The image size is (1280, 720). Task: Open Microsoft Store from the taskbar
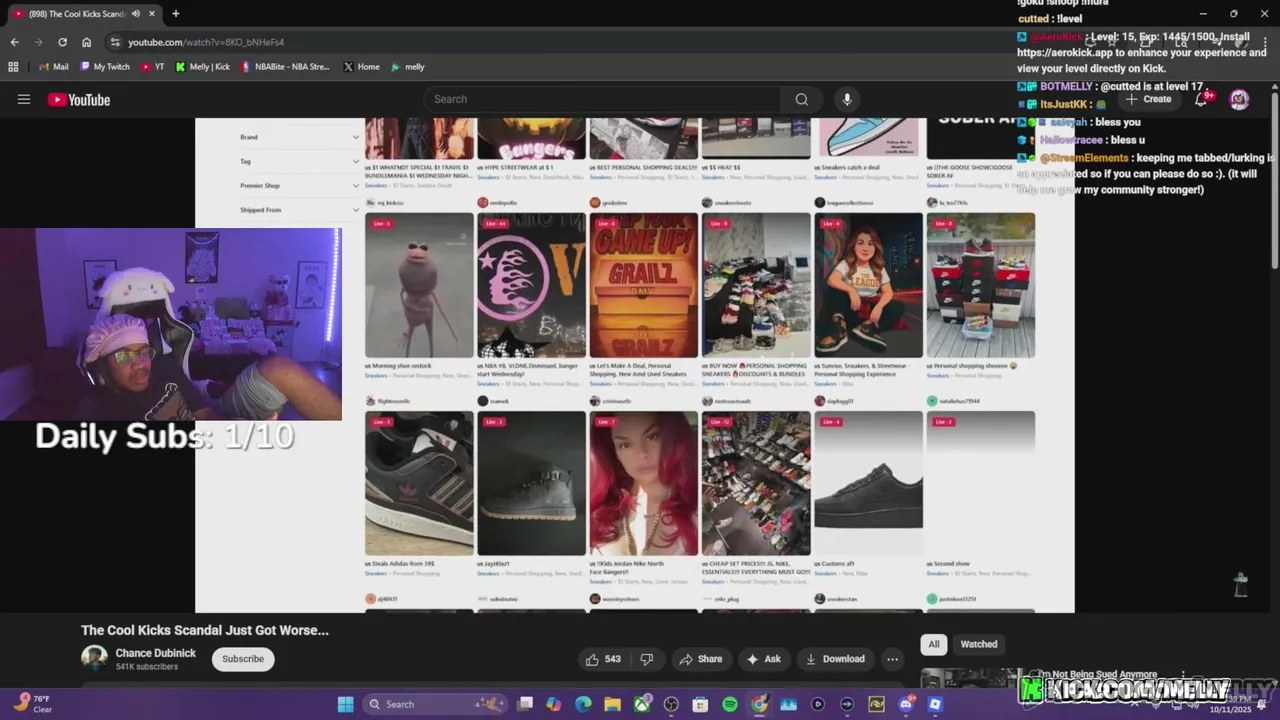pos(700,704)
